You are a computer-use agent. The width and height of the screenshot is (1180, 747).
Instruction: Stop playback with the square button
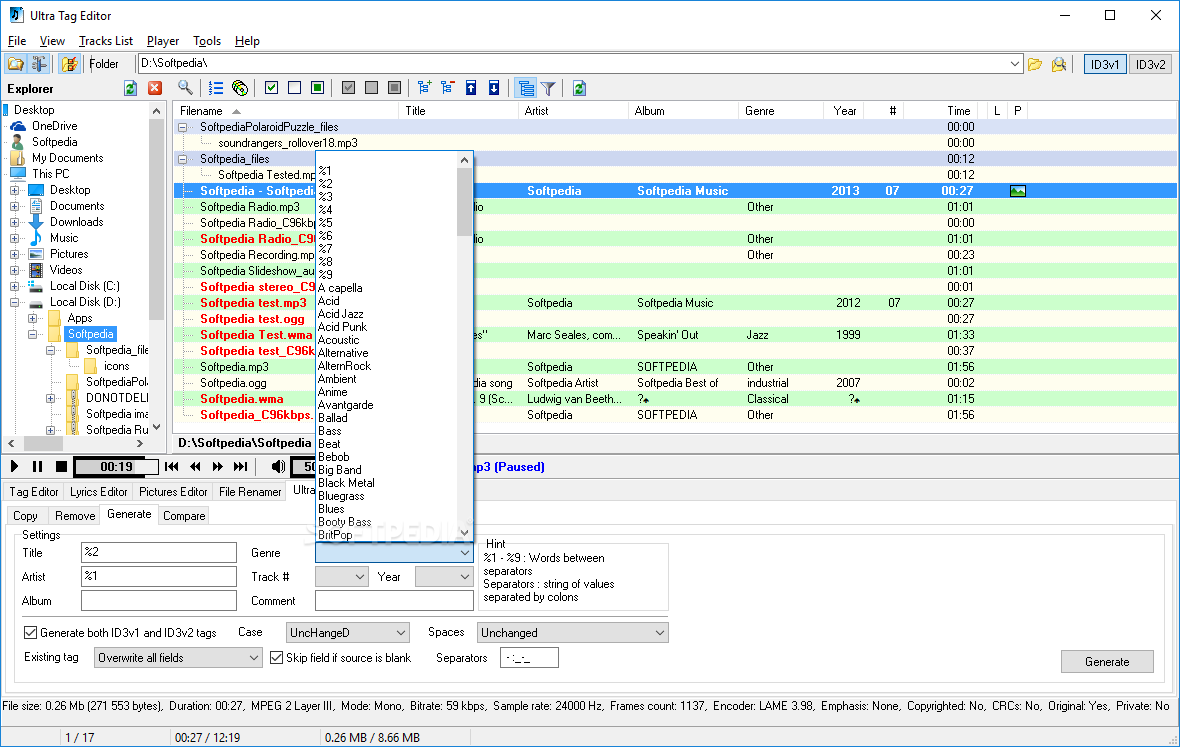pyautogui.click(x=61, y=466)
